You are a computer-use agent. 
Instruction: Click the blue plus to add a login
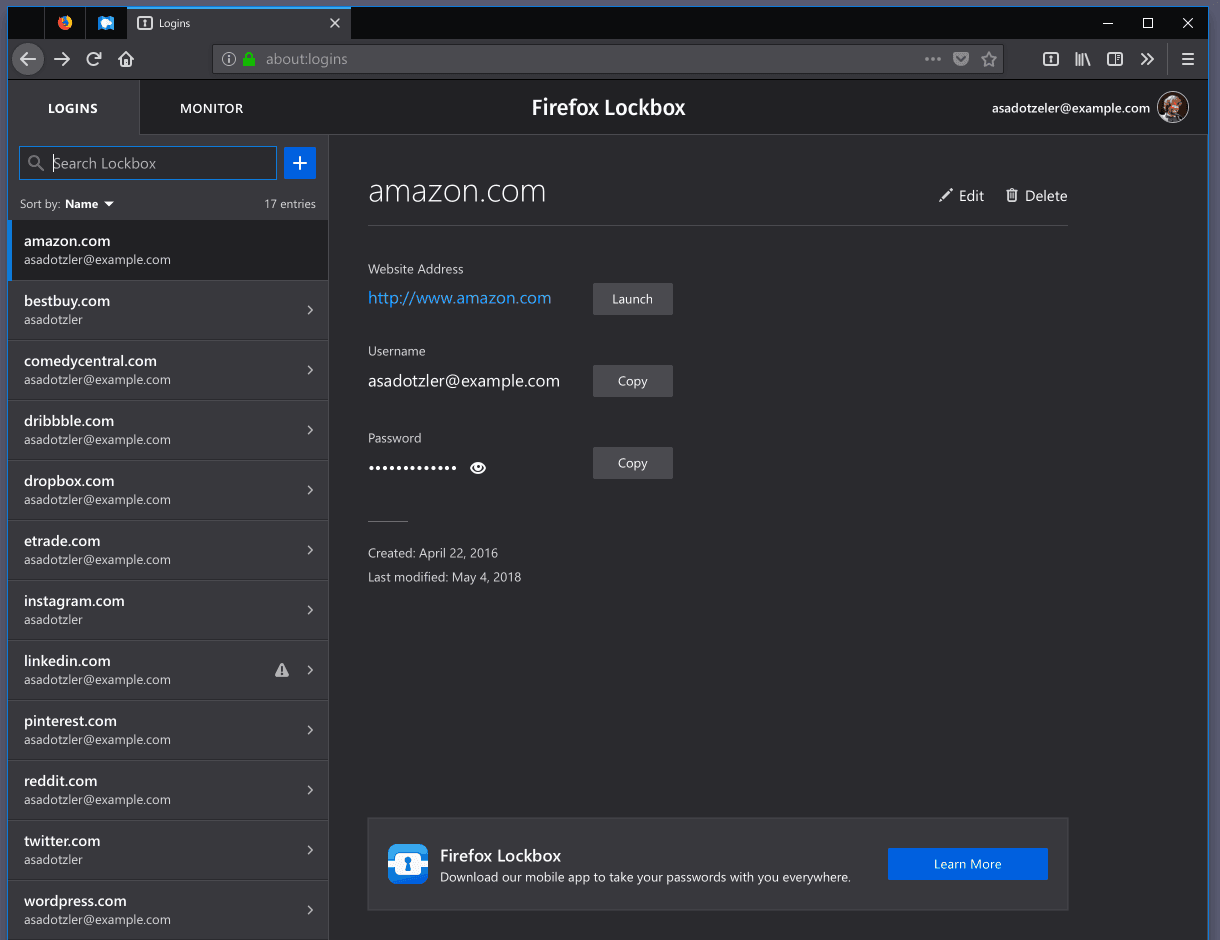(299, 163)
